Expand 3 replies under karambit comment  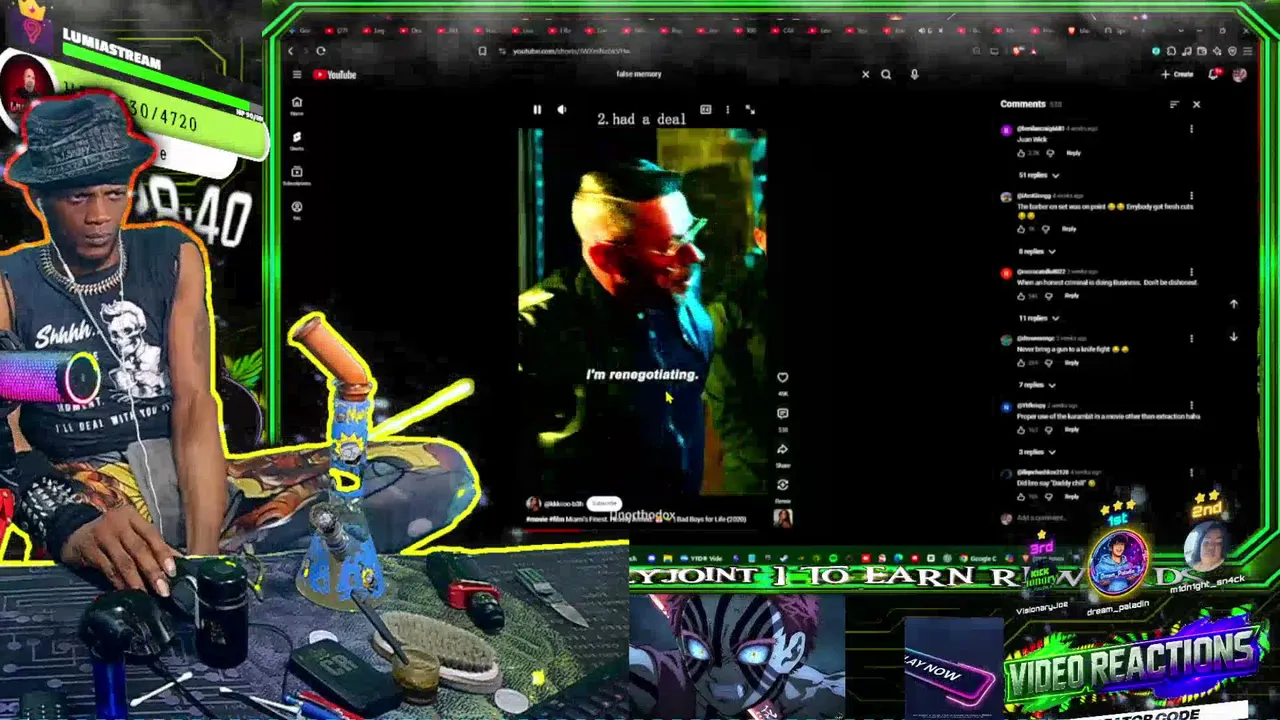(x=1037, y=452)
